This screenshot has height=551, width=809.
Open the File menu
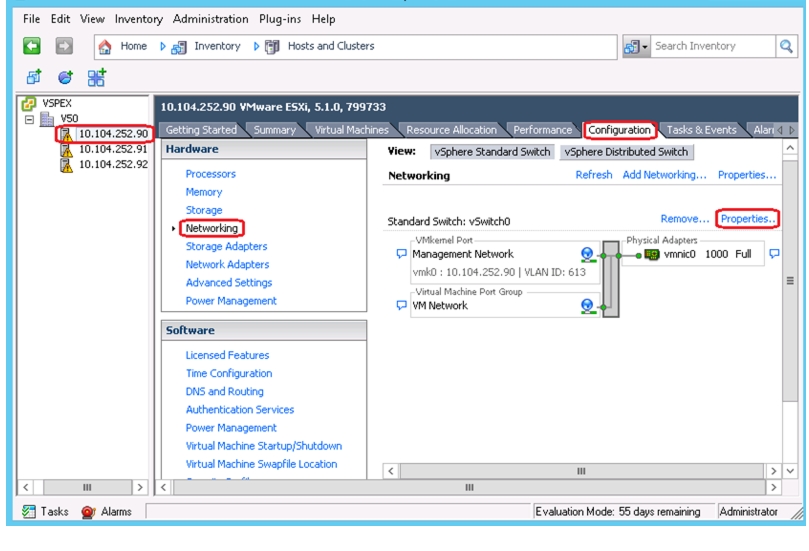[31, 19]
